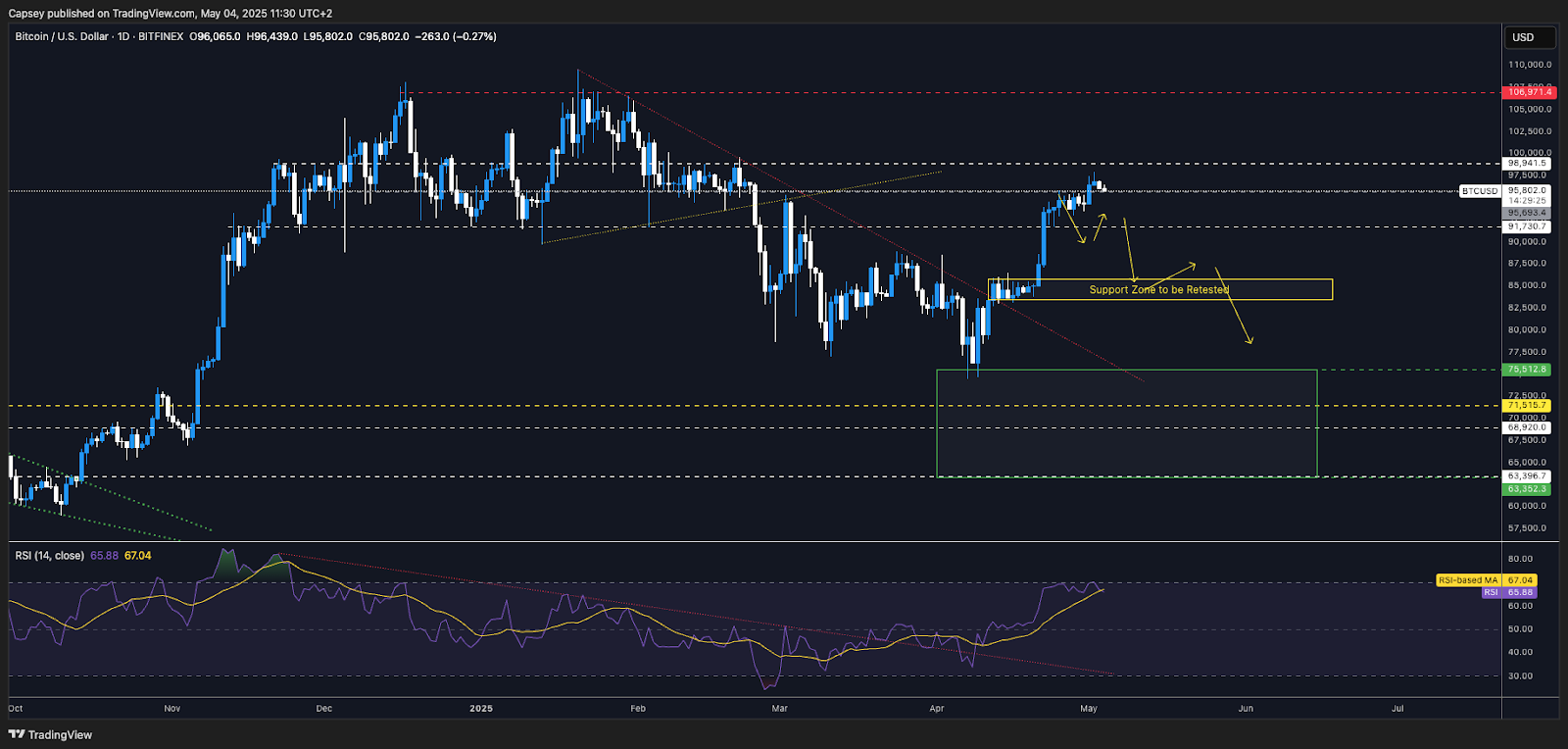Click the gray 95,693.4 price label

tap(1527, 213)
